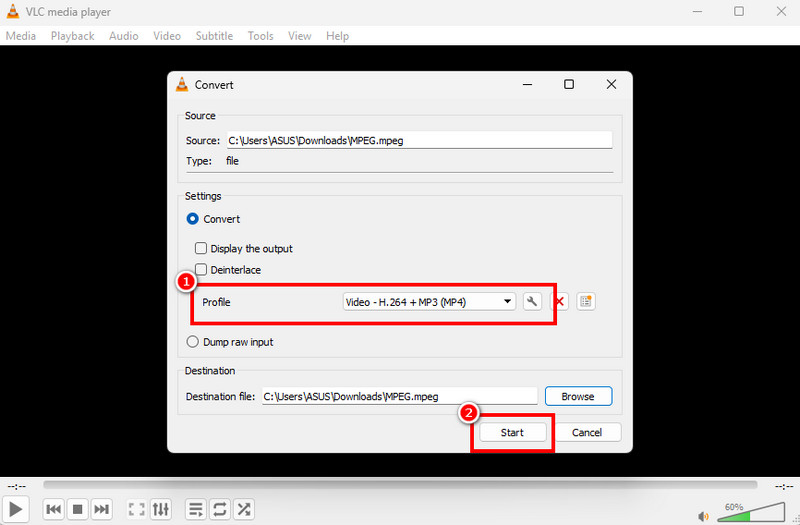The height and width of the screenshot is (525, 800).
Task: Skip to previous media track
Action: [54, 509]
